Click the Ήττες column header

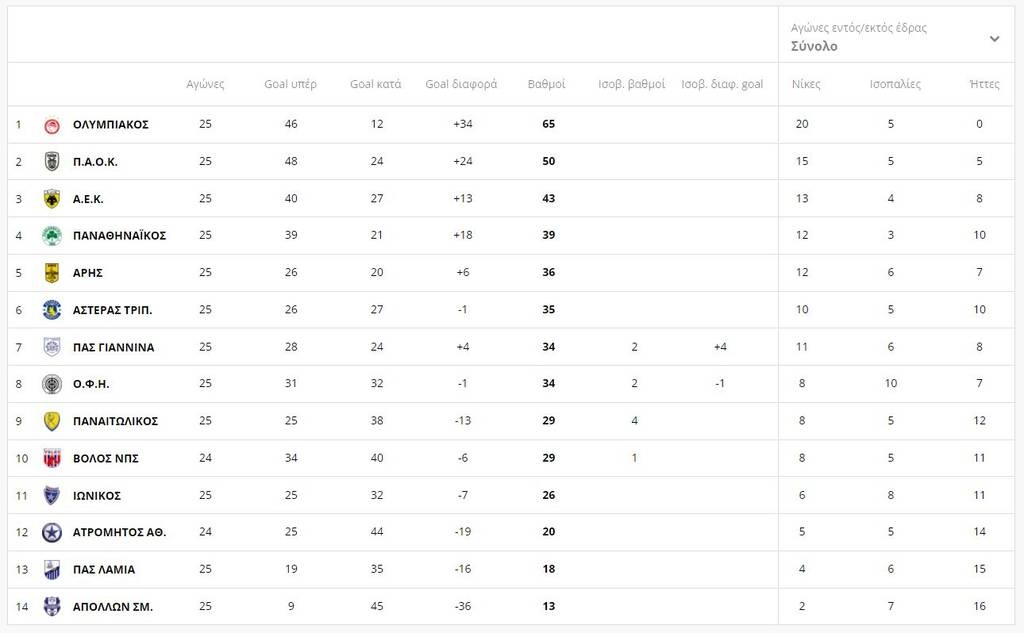pos(984,84)
